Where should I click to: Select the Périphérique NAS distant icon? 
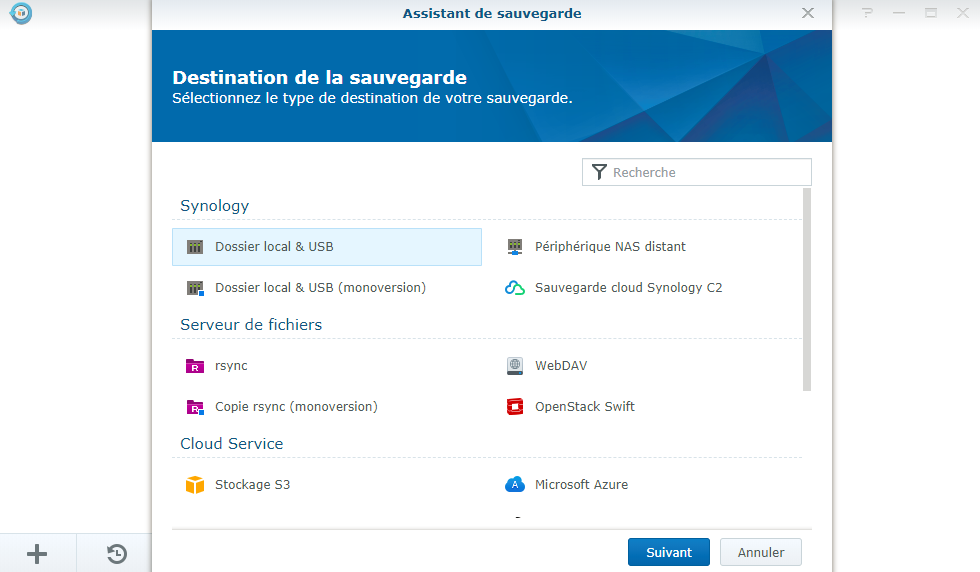click(515, 247)
